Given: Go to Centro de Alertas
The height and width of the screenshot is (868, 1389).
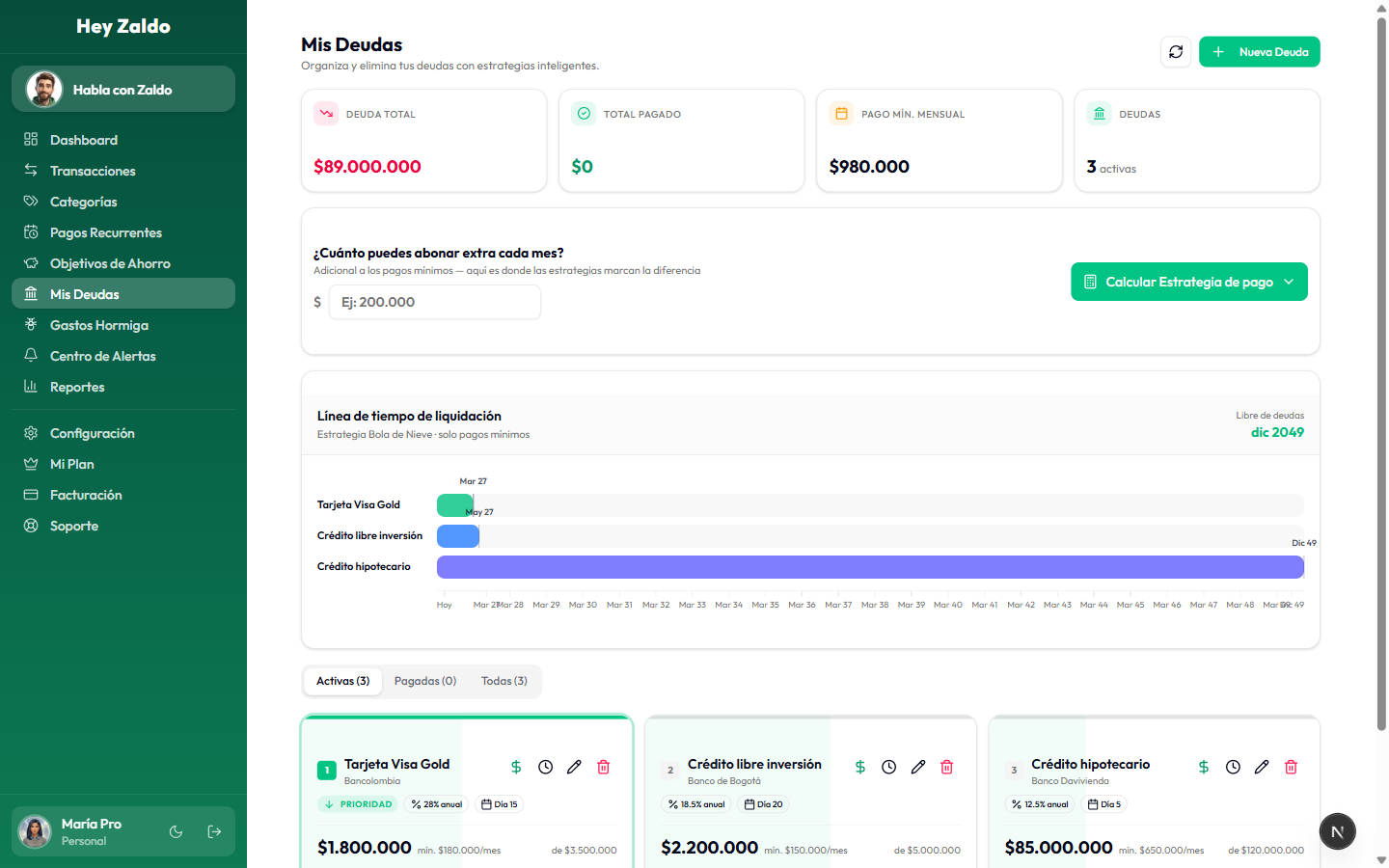Looking at the screenshot, I should [x=103, y=356].
